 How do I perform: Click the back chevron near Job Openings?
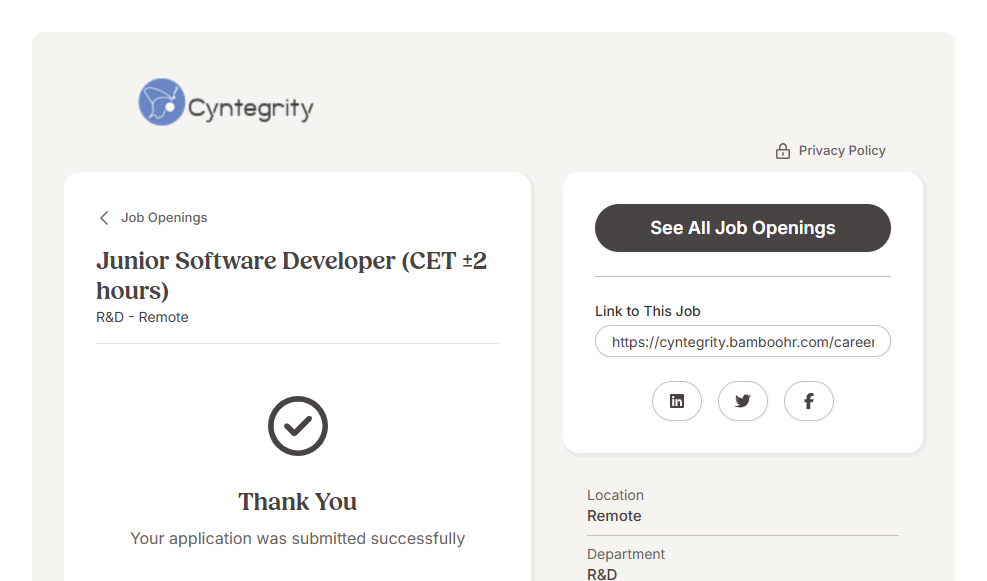tap(104, 218)
